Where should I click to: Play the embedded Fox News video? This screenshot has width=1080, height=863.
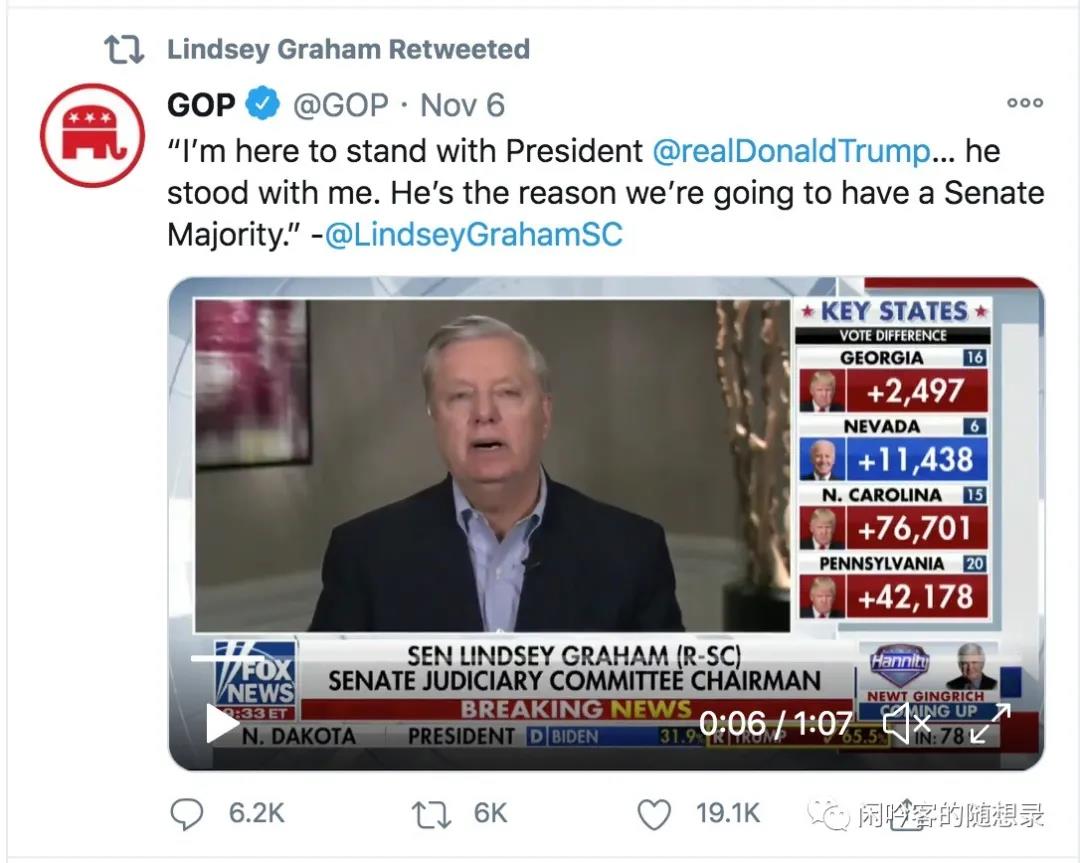click(x=222, y=722)
